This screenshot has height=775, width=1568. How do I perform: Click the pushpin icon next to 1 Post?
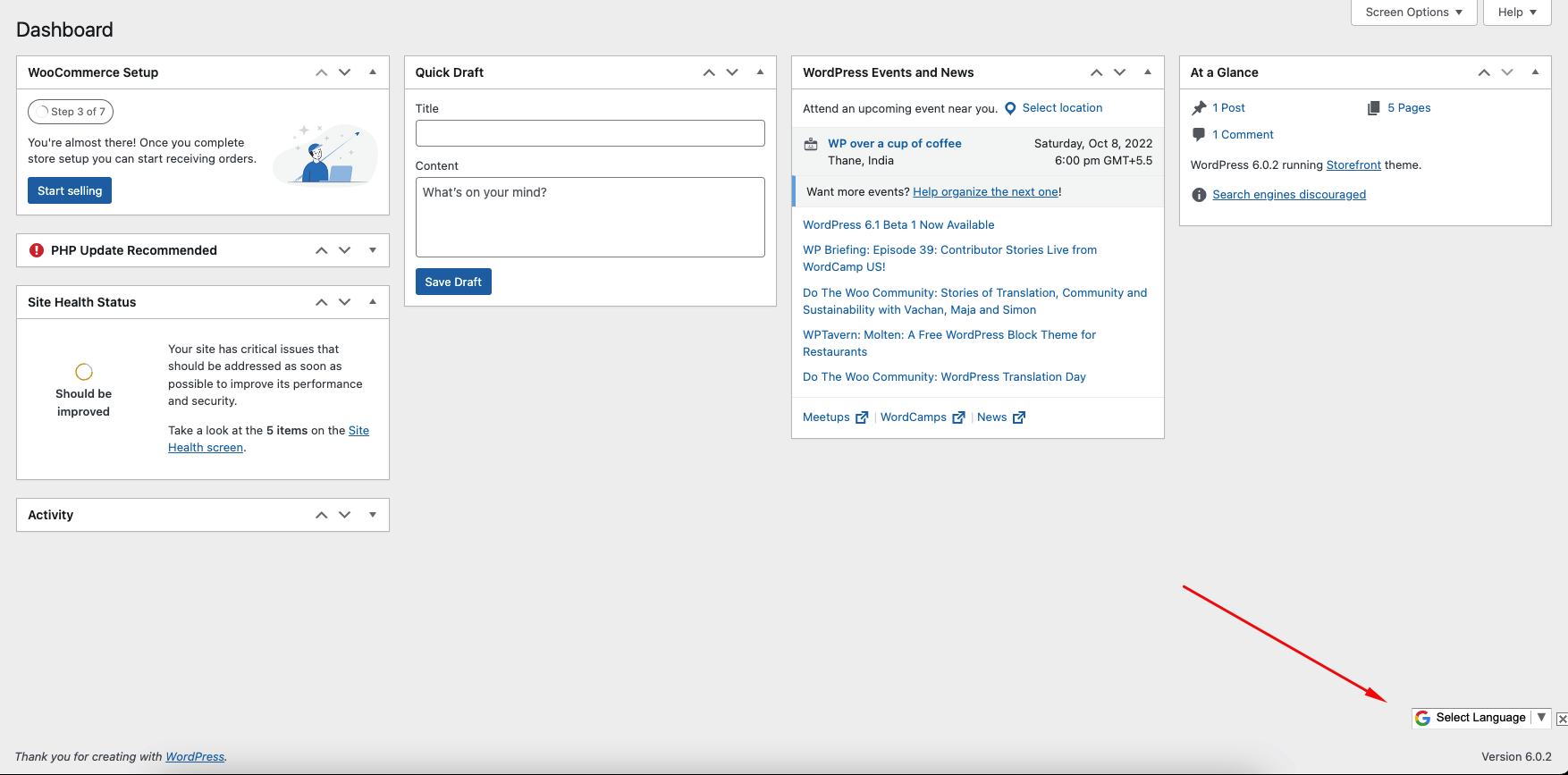[x=1199, y=108]
